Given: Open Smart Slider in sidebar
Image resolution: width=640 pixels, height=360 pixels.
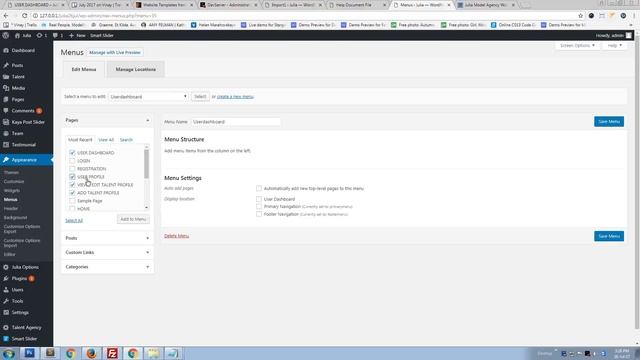Looking at the screenshot, I should point(24,339).
